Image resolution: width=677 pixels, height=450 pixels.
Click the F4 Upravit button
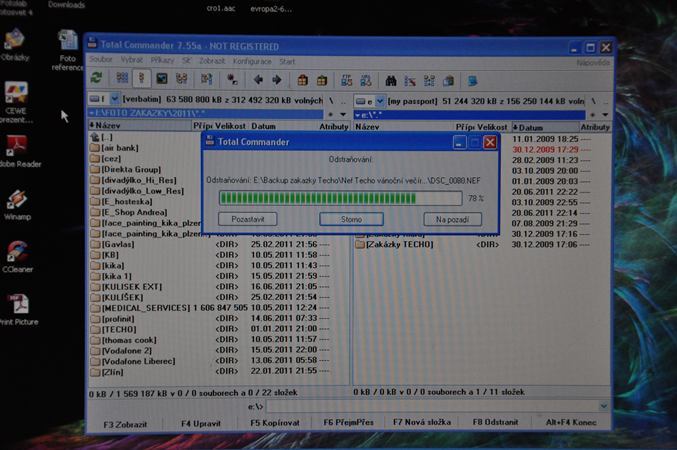[x=201, y=424]
